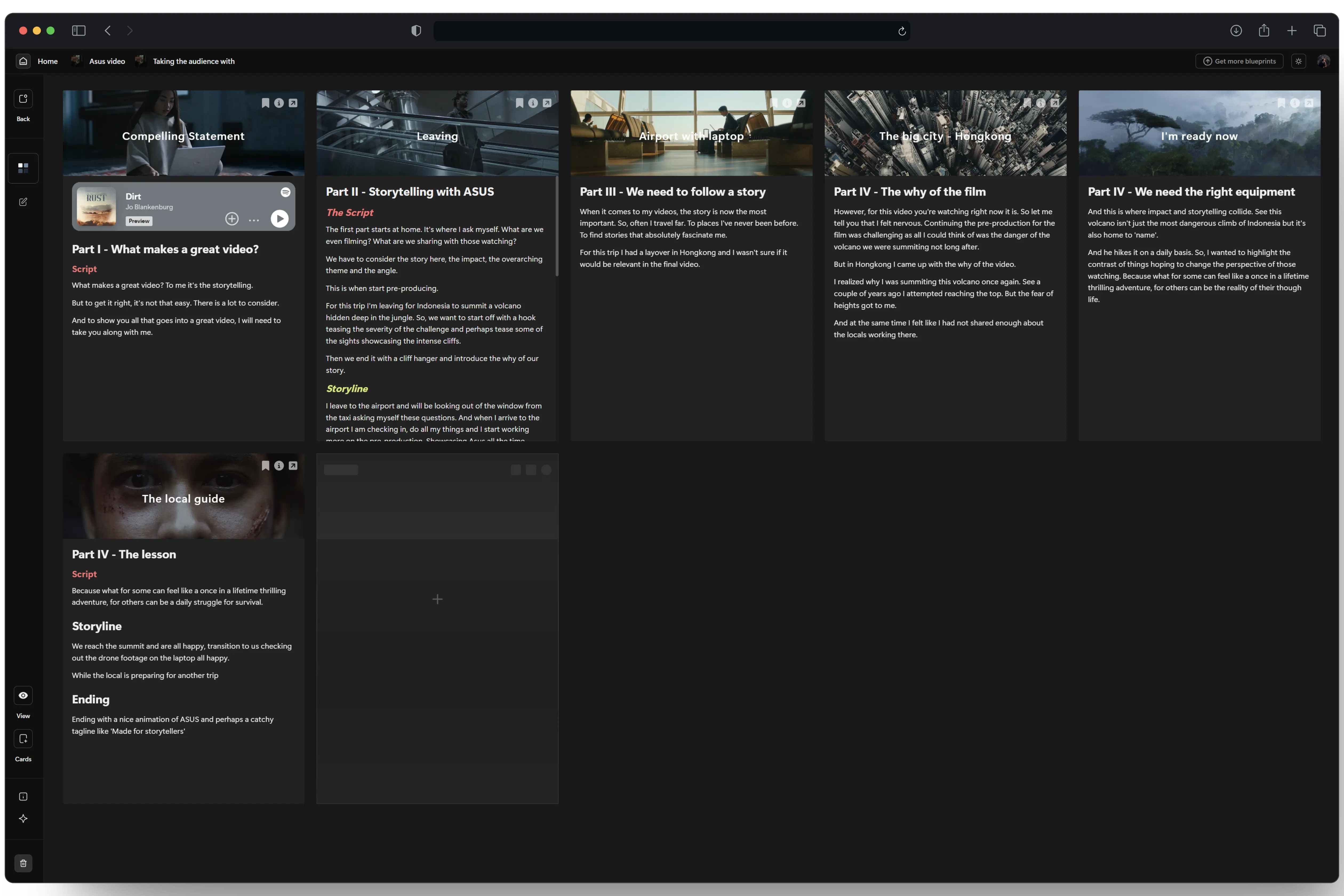Toggle the light/dark theme sun icon

[1299, 61]
